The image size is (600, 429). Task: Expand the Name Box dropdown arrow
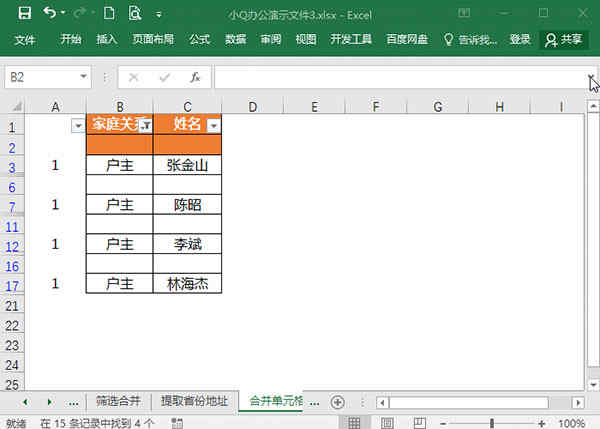click(x=83, y=77)
